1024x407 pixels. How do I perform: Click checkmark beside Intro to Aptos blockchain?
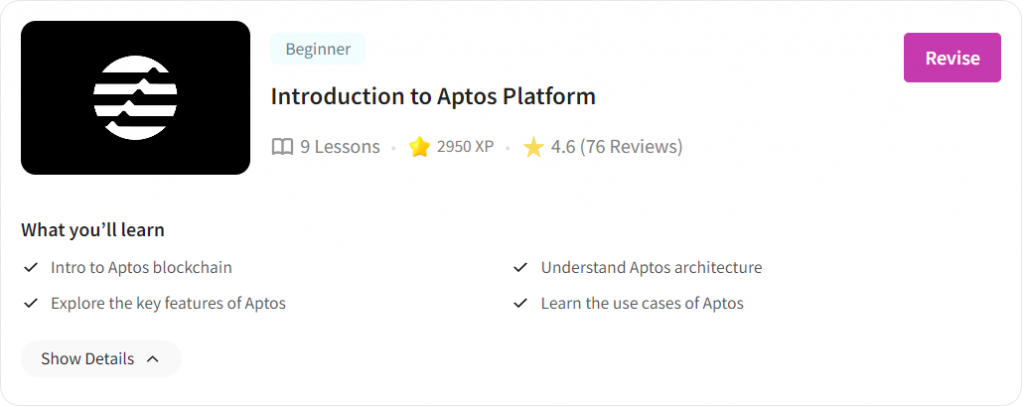31,268
